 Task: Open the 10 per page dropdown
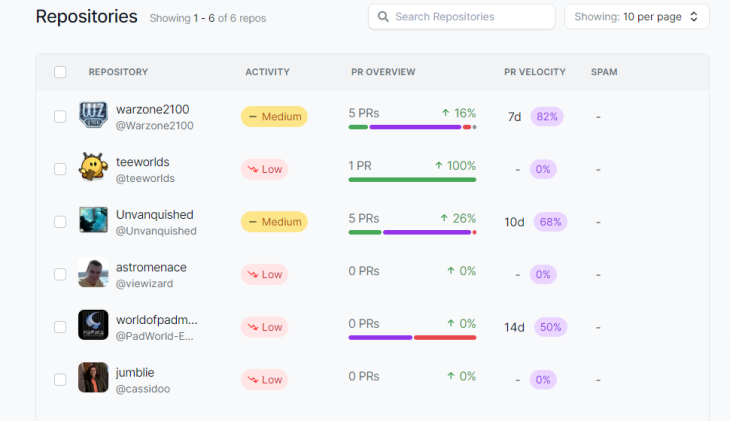click(636, 17)
